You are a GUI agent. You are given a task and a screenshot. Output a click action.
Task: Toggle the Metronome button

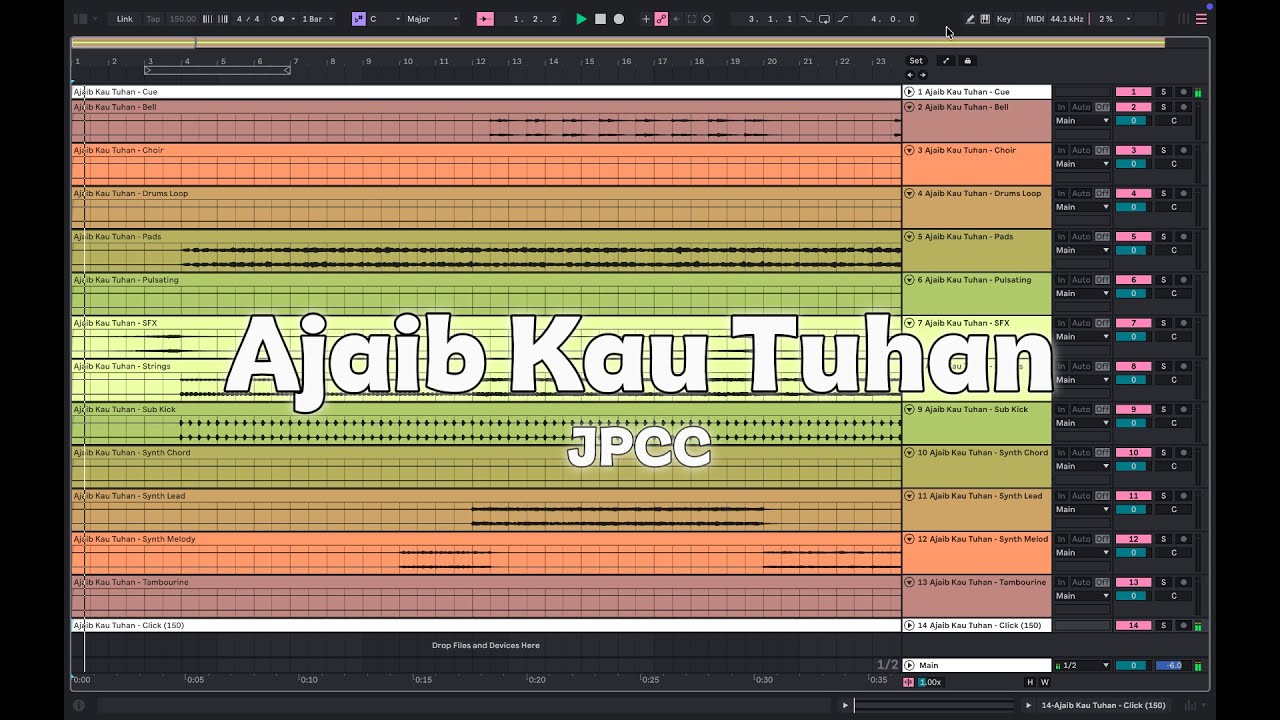pyautogui.click(x=277, y=19)
